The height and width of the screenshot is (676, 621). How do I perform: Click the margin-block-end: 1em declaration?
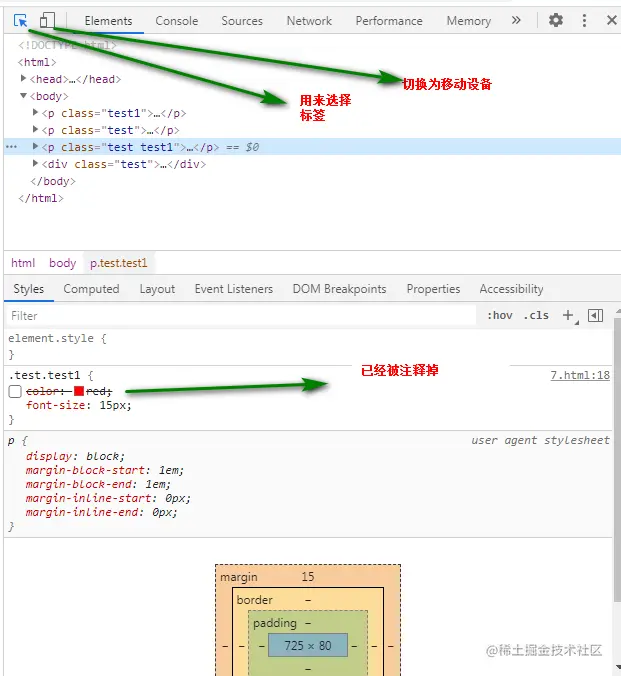click(x=98, y=484)
